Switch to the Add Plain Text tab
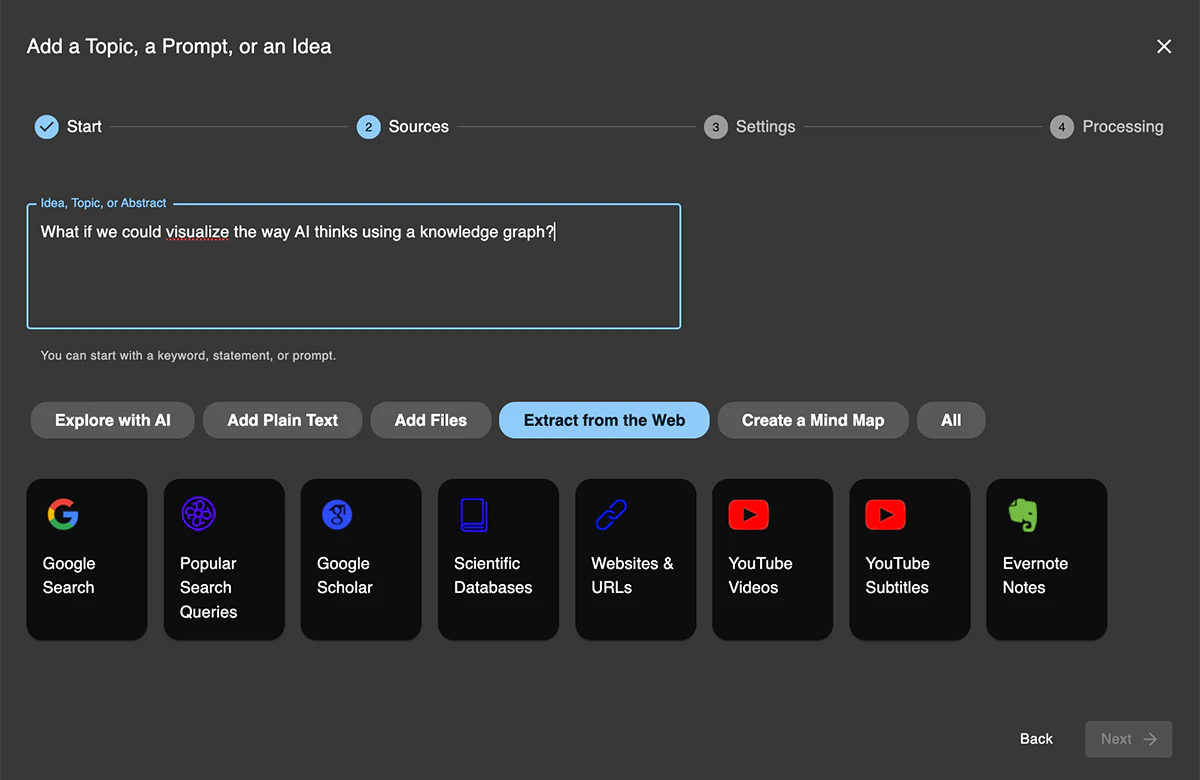The width and height of the screenshot is (1200, 780). [283, 420]
